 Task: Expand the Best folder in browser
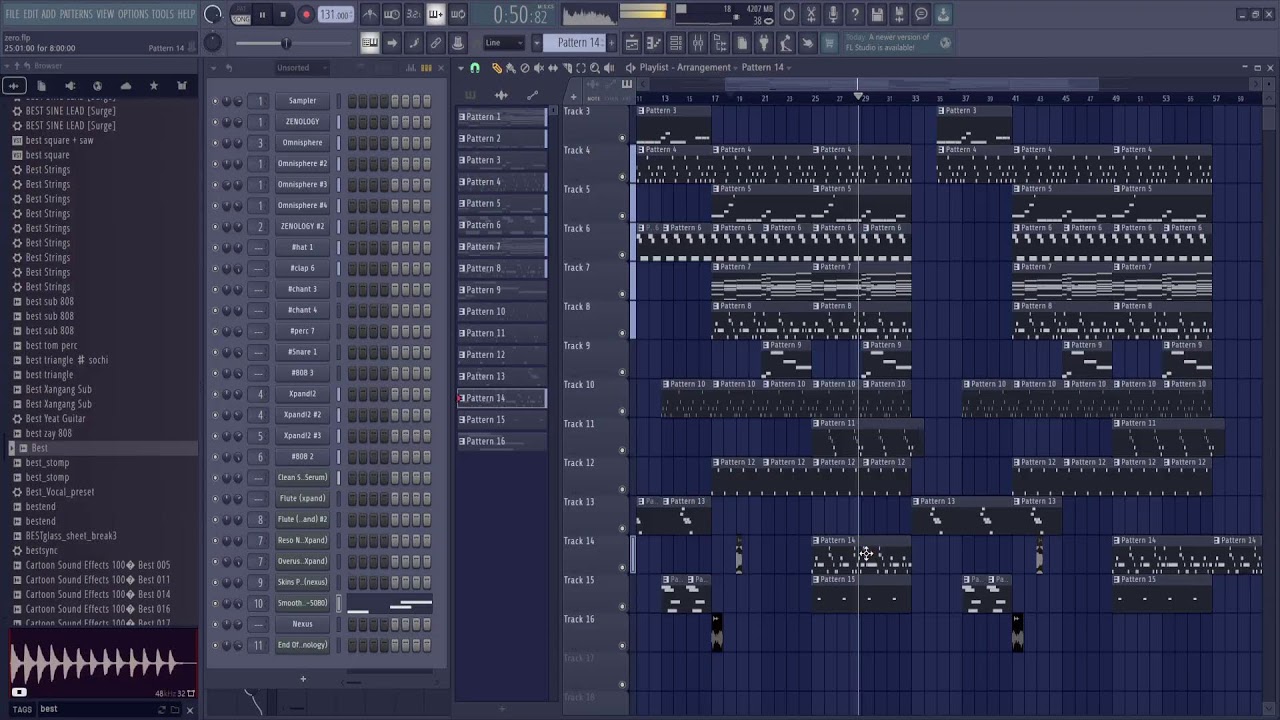coord(12,448)
